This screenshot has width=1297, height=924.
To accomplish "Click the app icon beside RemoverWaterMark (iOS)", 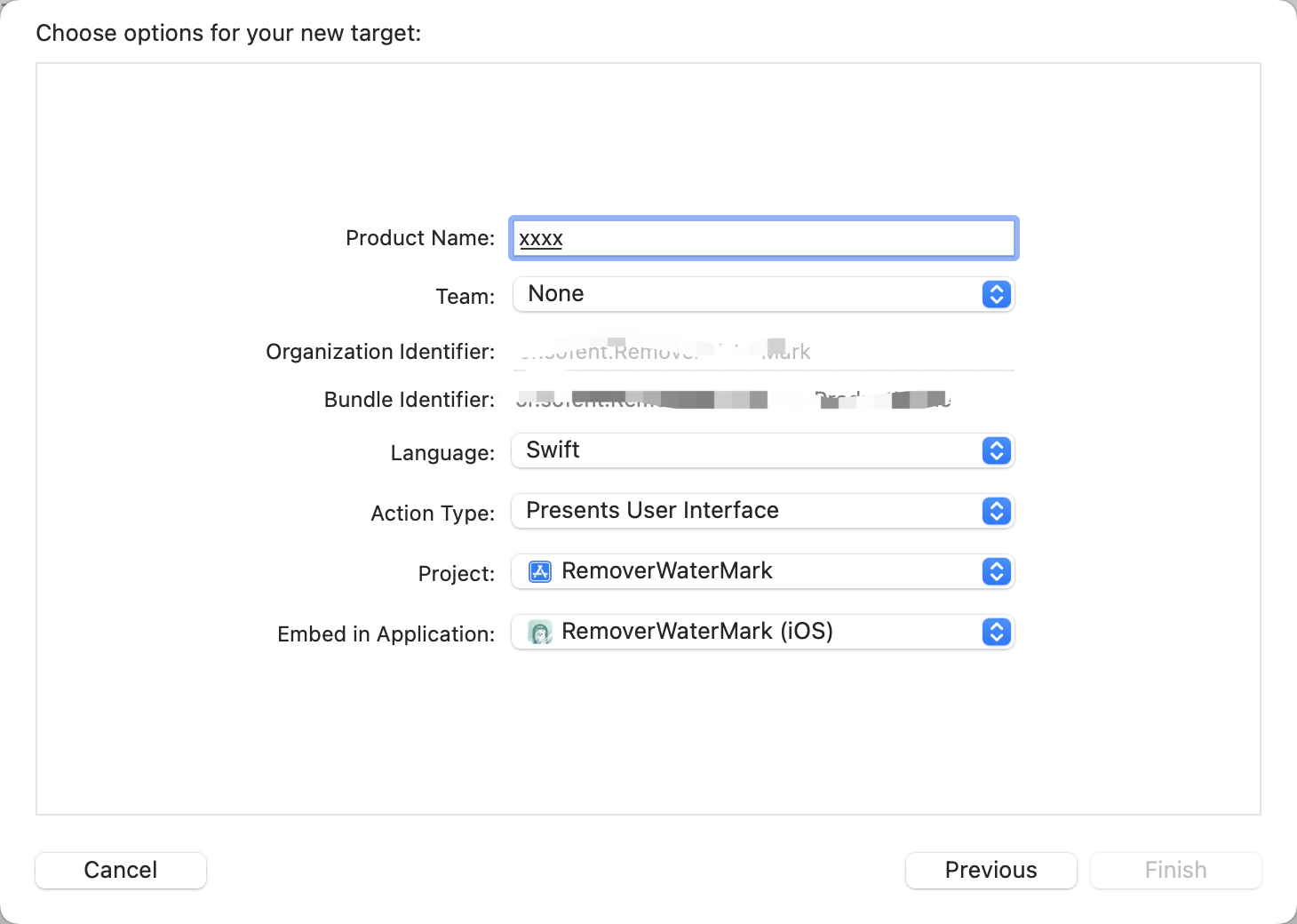I will (539, 632).
